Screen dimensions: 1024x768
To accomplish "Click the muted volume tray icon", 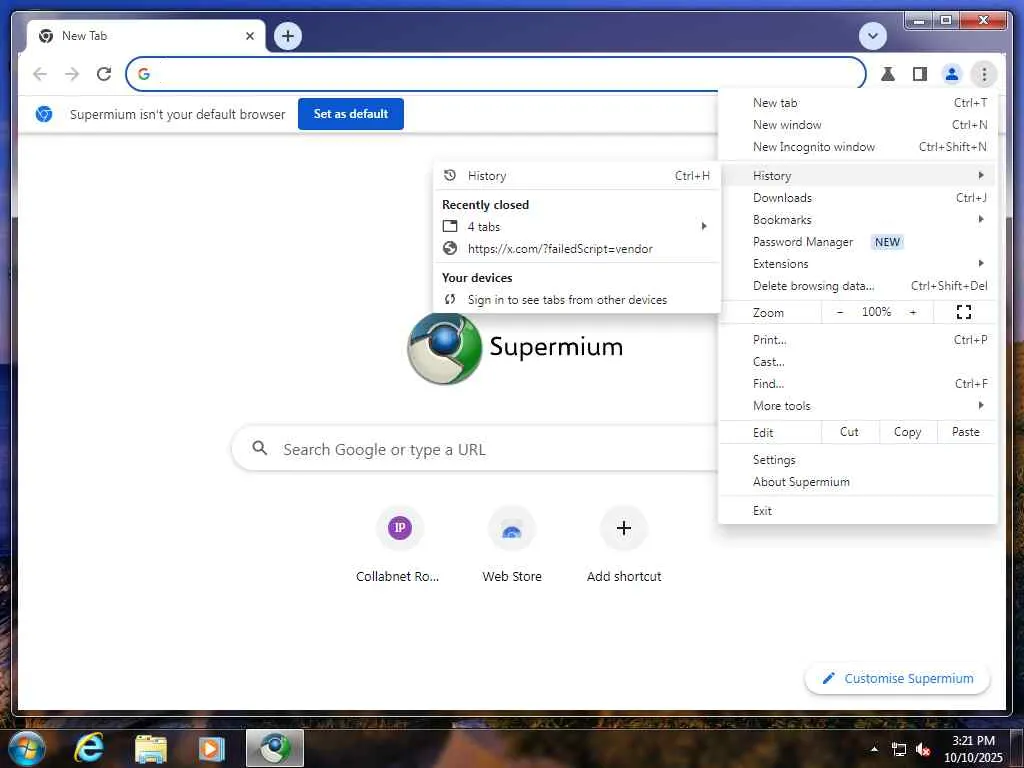I will [x=923, y=750].
